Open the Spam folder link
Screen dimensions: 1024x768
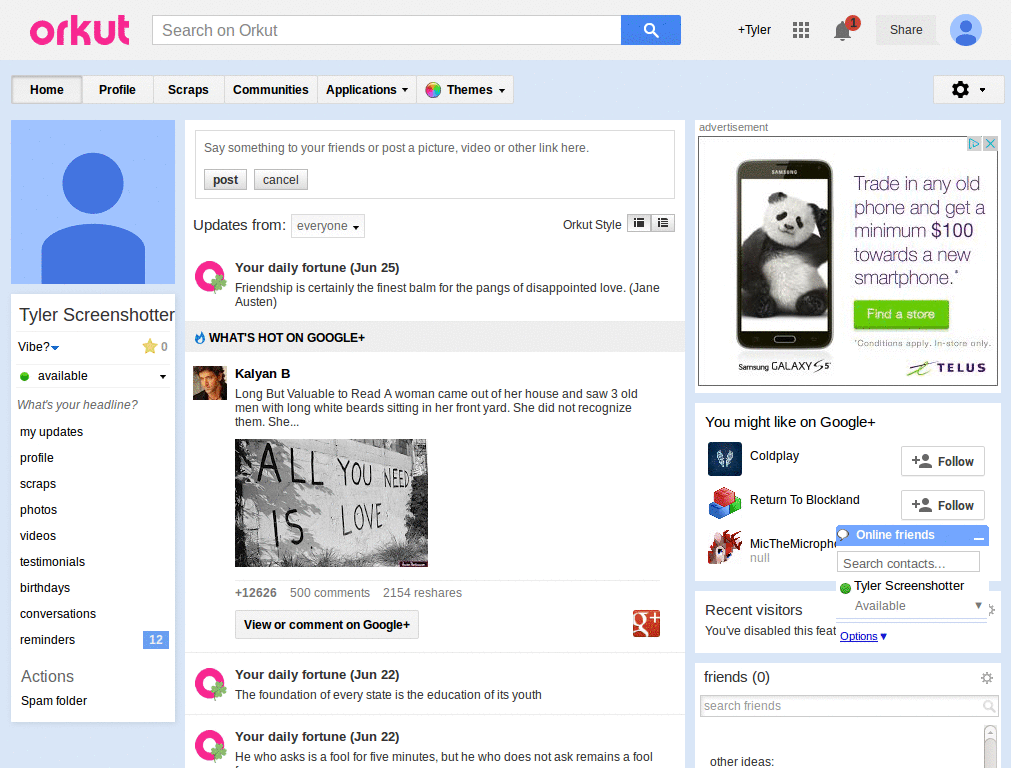[x=54, y=701]
